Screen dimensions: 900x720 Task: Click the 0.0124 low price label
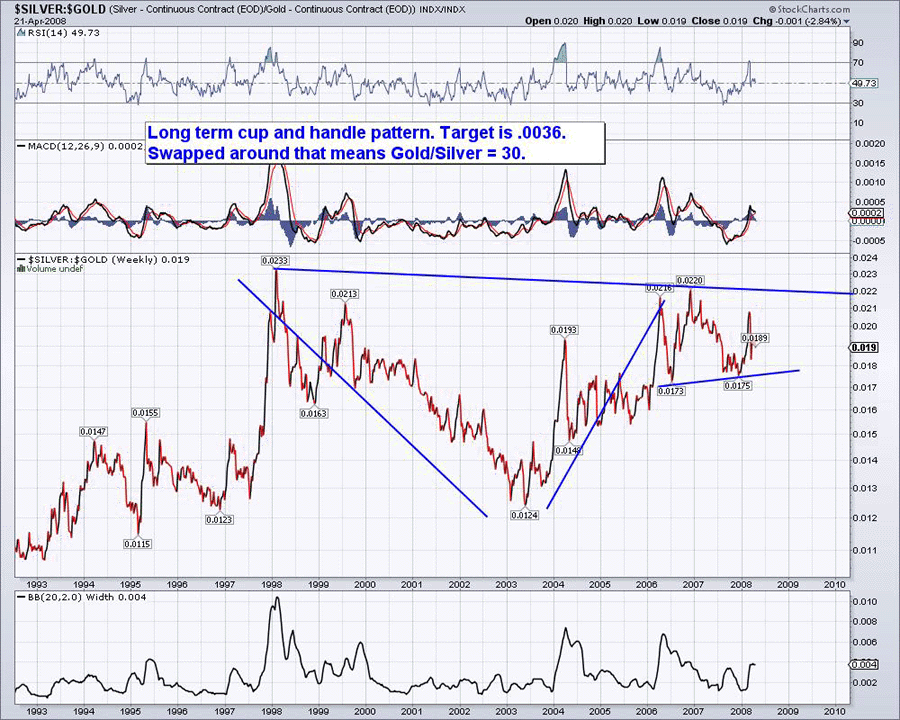(x=525, y=515)
